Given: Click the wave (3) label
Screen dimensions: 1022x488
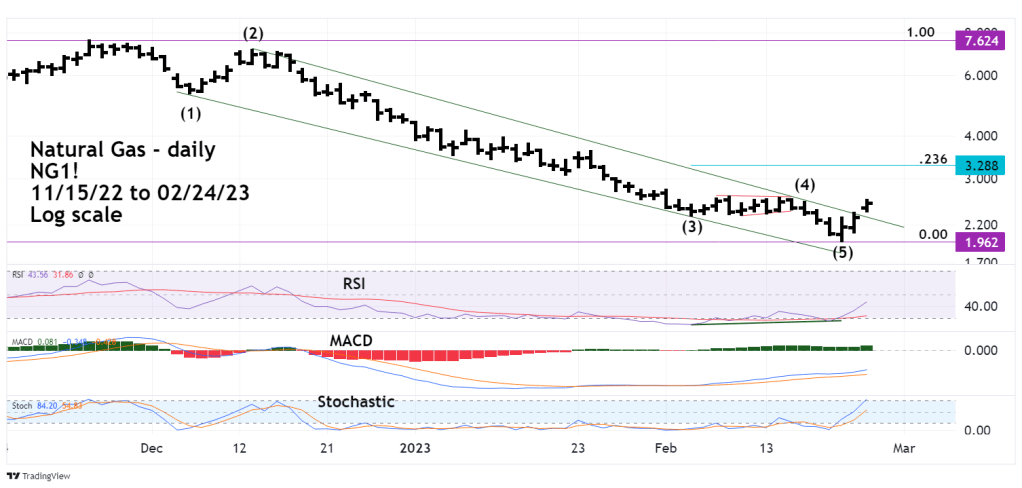Looking at the screenshot, I should 692,227.
